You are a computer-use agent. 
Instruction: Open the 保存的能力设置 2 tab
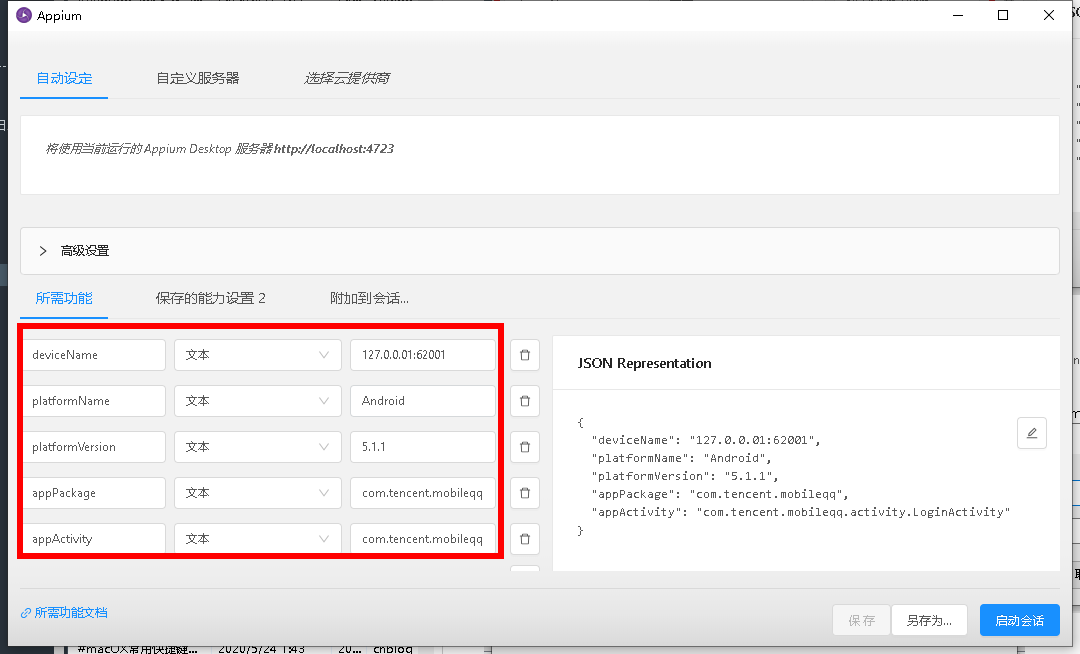click(x=210, y=298)
